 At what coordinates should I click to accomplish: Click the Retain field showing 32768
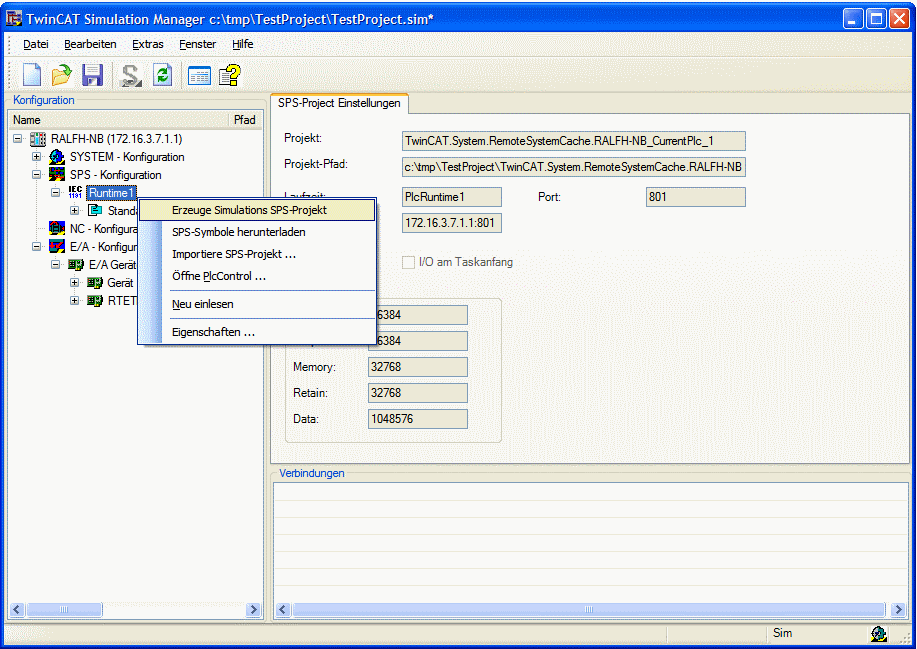click(418, 393)
